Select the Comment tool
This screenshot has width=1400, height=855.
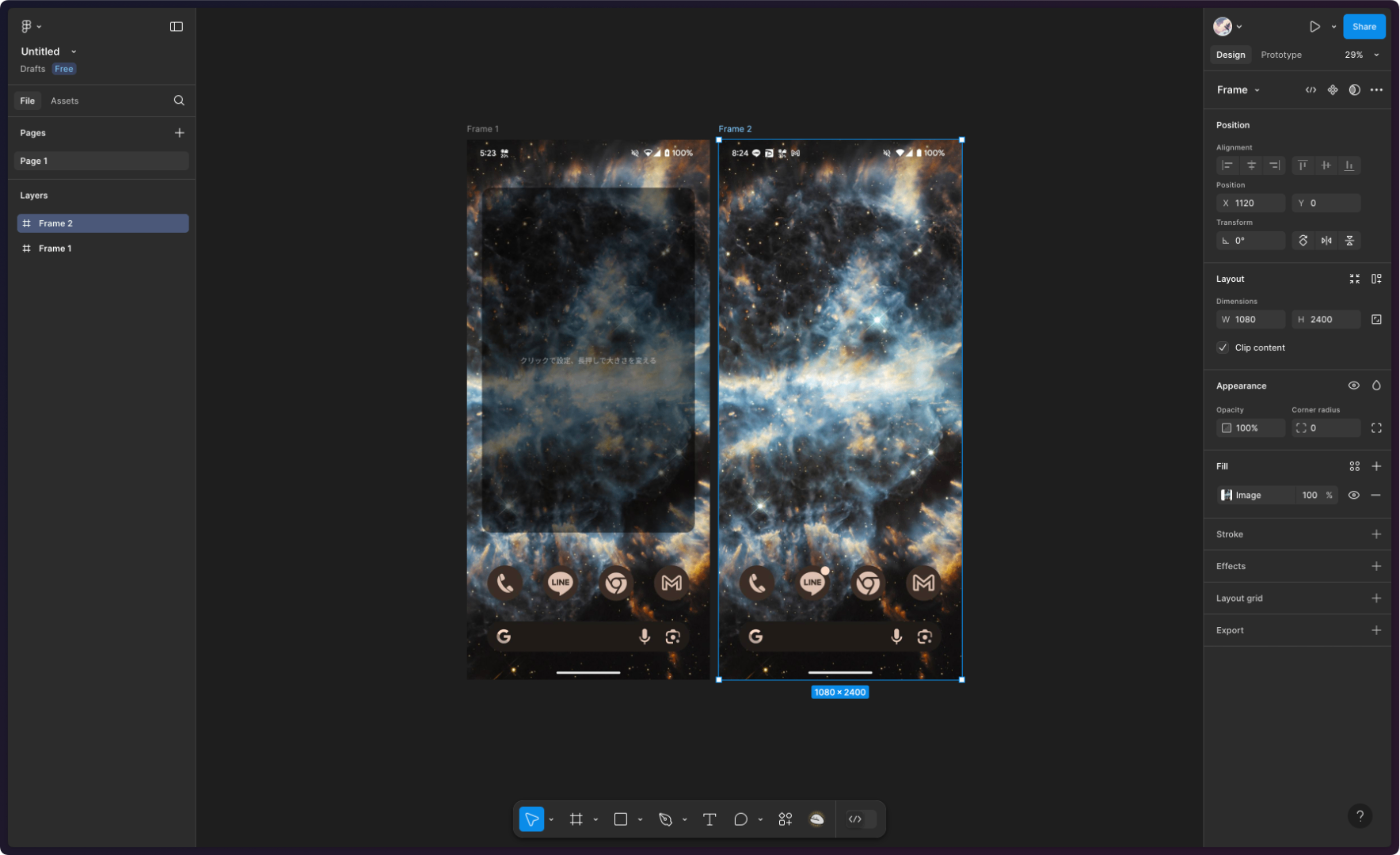(x=741, y=819)
